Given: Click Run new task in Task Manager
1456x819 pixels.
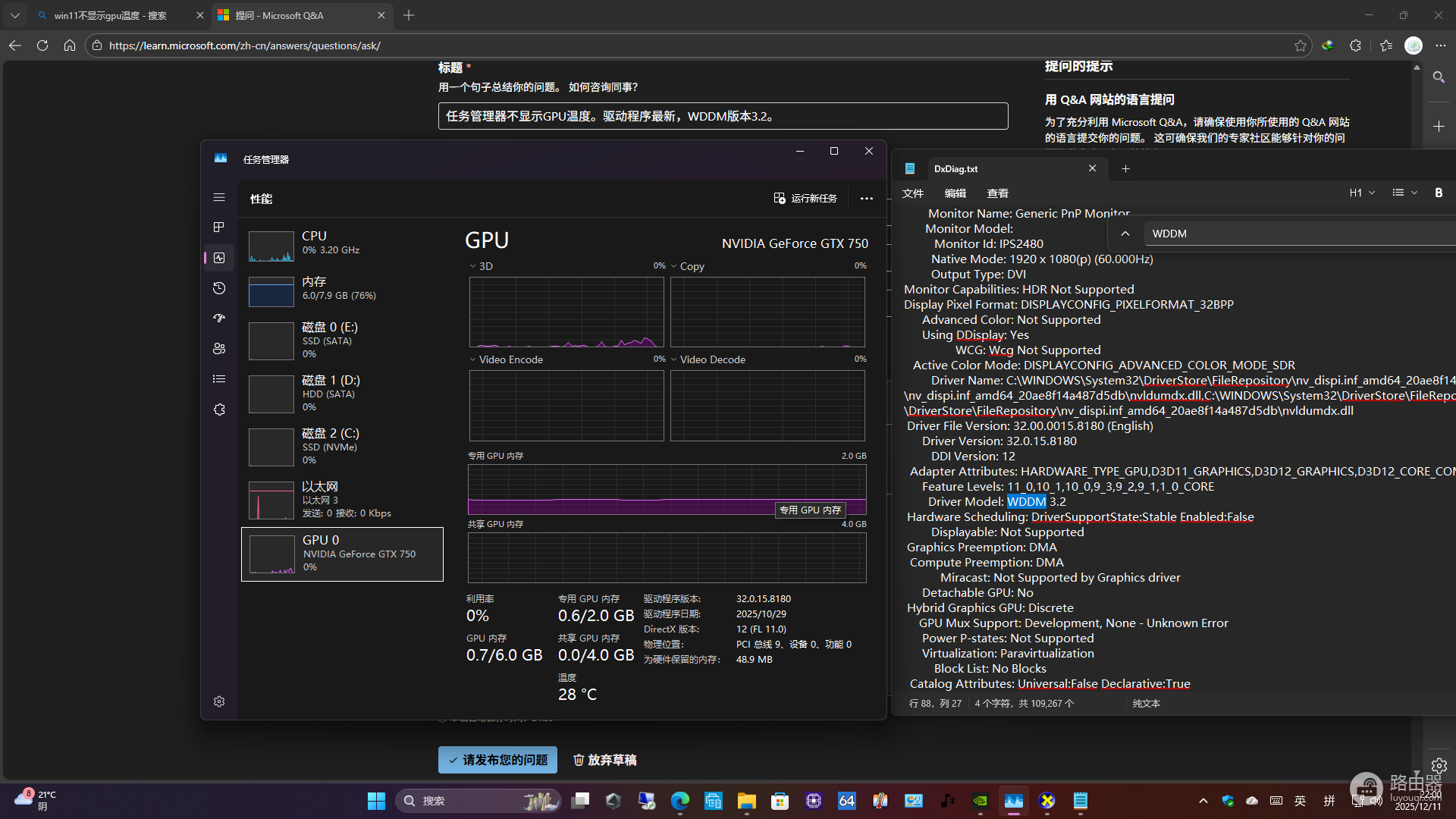Looking at the screenshot, I should tap(805, 198).
